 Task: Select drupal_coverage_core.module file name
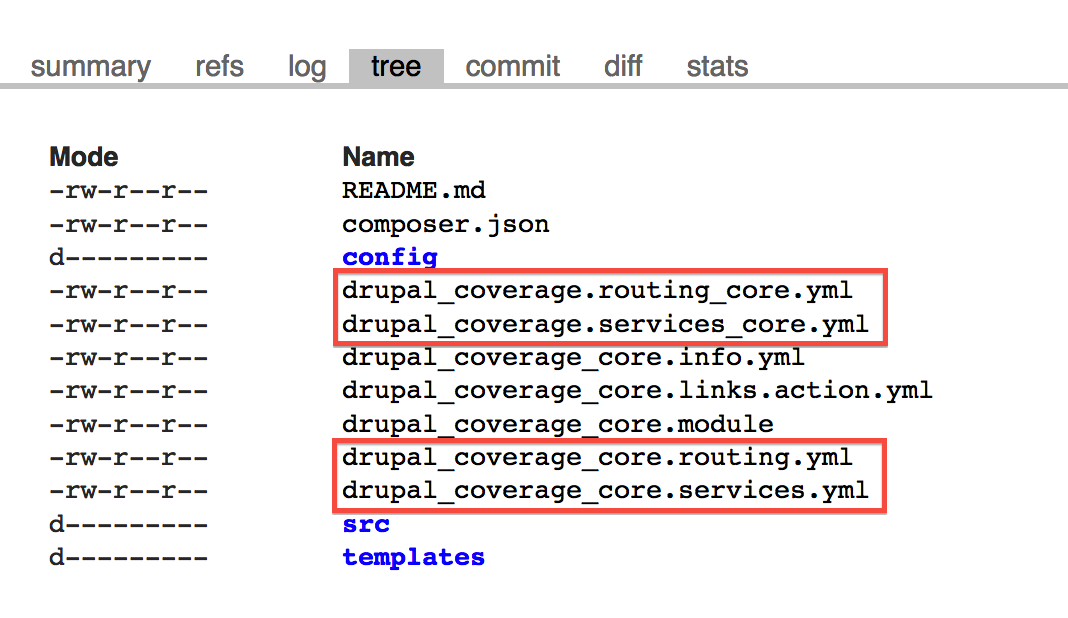pyautogui.click(x=558, y=424)
